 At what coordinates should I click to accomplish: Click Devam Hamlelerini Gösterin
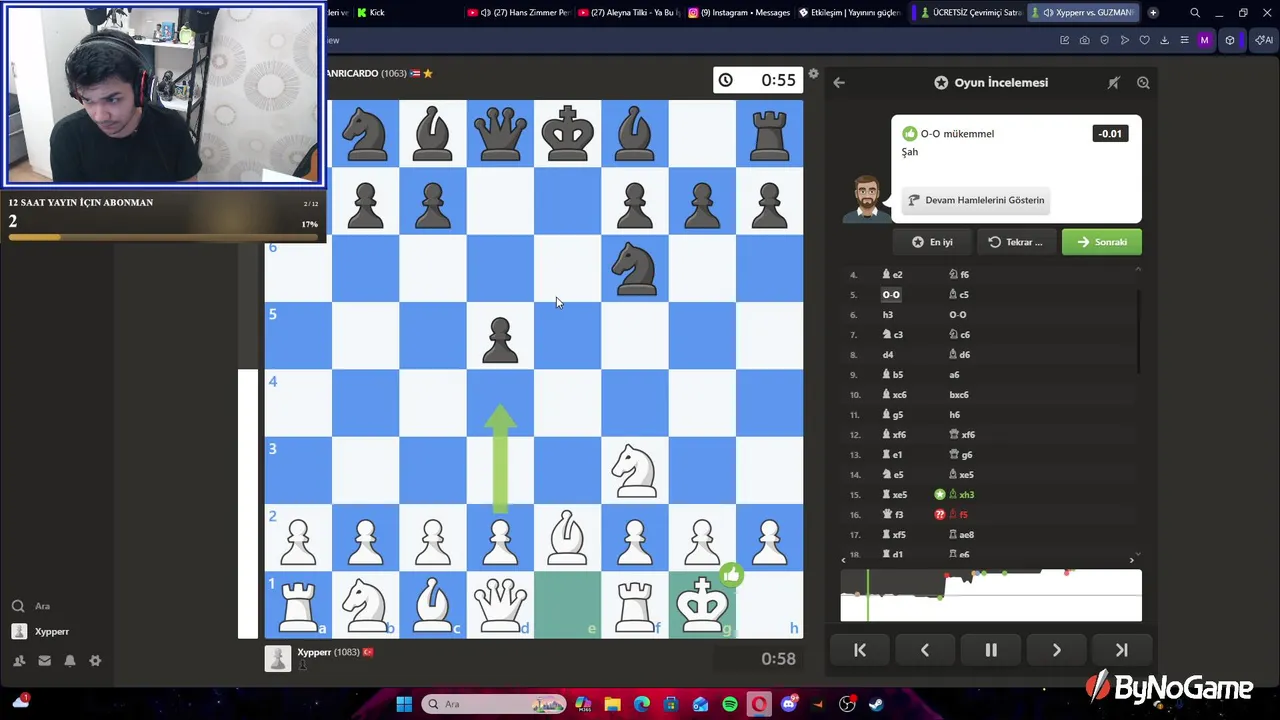pyautogui.click(x=975, y=200)
